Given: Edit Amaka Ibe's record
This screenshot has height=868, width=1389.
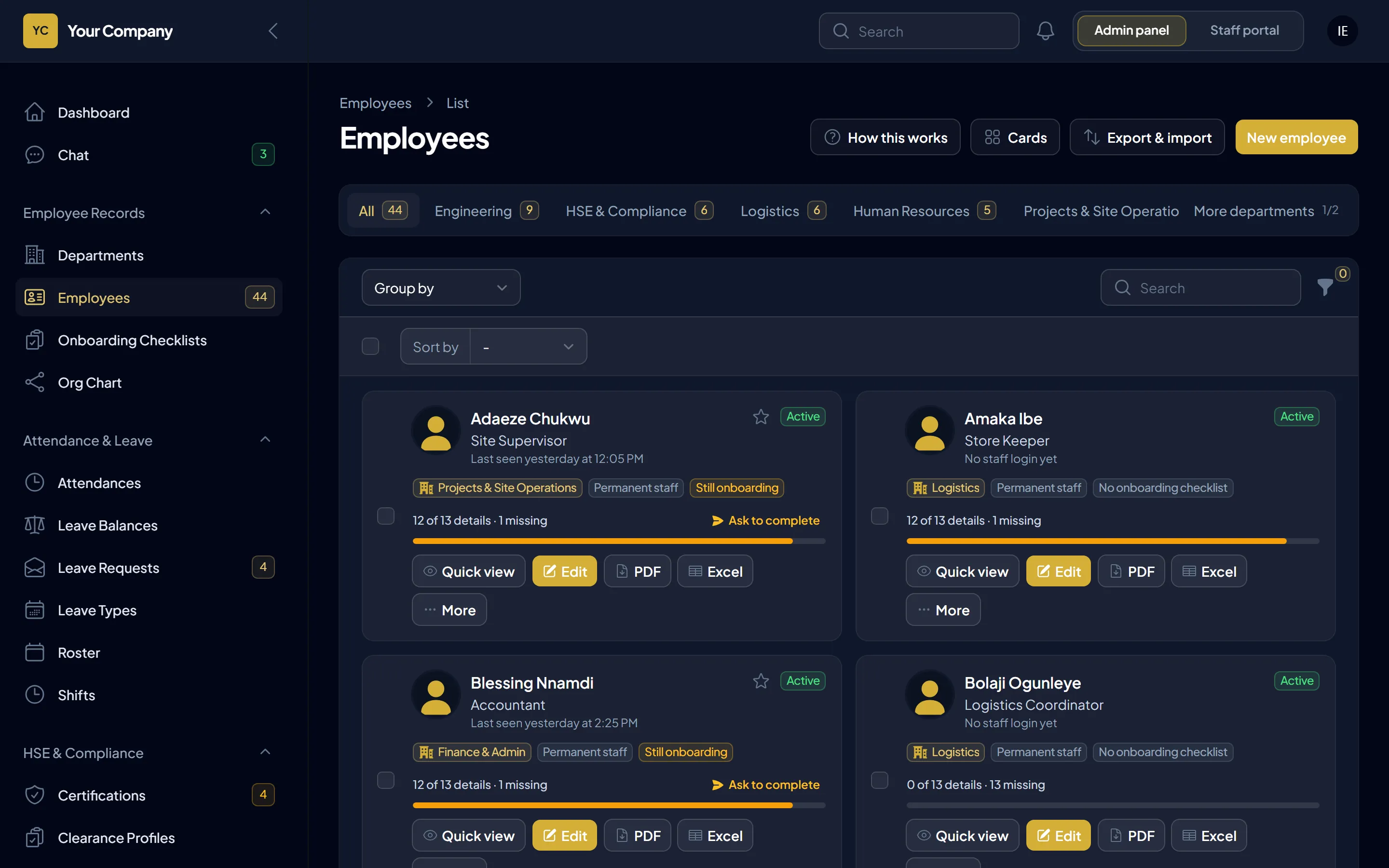Looking at the screenshot, I should 1058,571.
